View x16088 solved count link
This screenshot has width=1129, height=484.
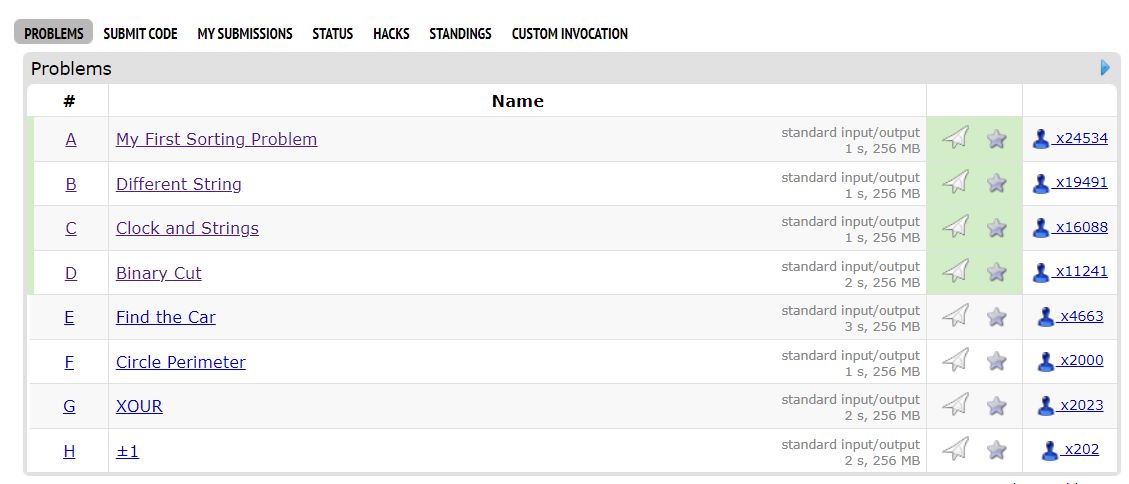[1081, 227]
